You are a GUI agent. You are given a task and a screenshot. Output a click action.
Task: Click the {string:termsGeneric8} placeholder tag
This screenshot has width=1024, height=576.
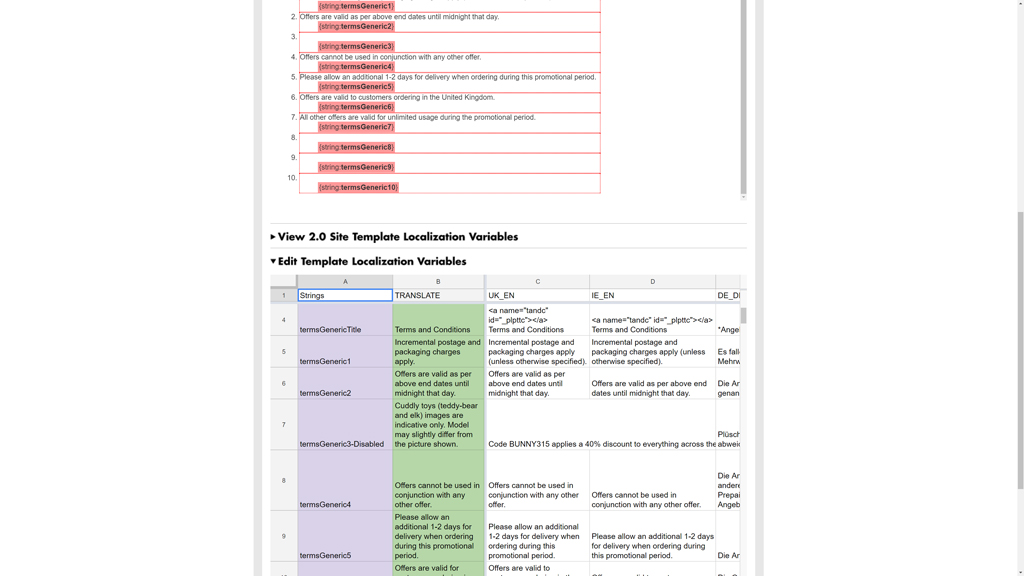pyautogui.click(x=356, y=147)
